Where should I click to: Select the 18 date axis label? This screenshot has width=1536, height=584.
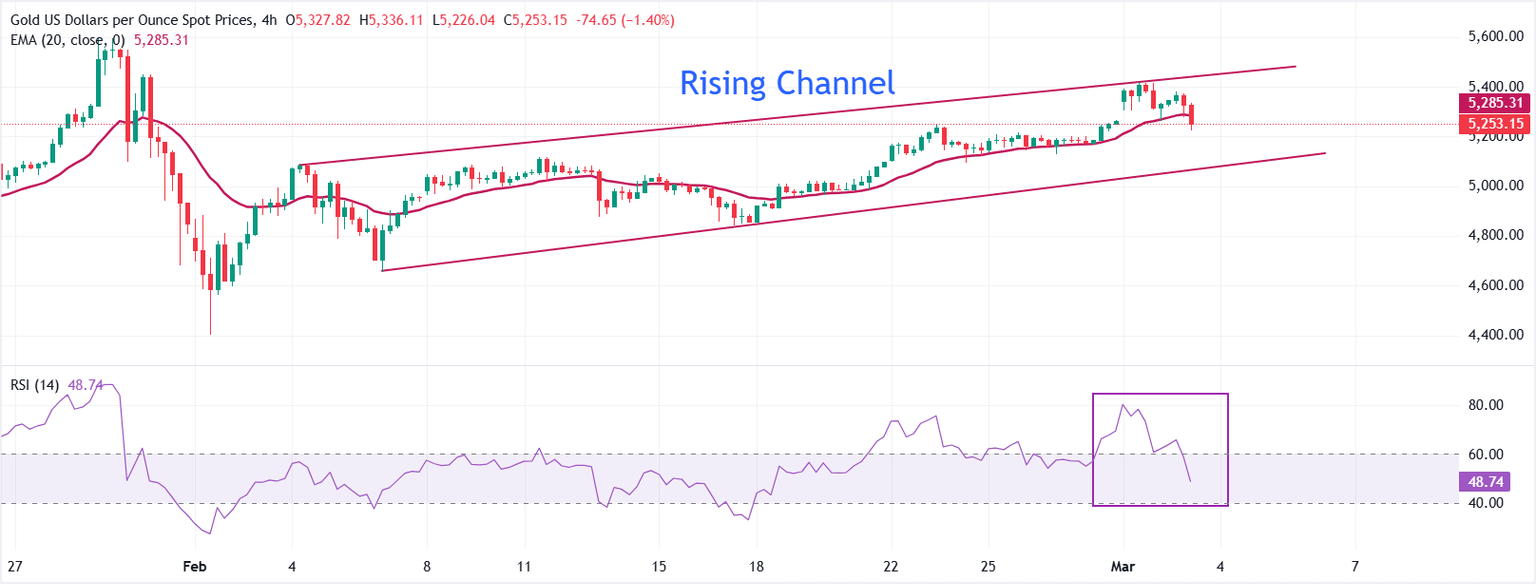click(756, 564)
